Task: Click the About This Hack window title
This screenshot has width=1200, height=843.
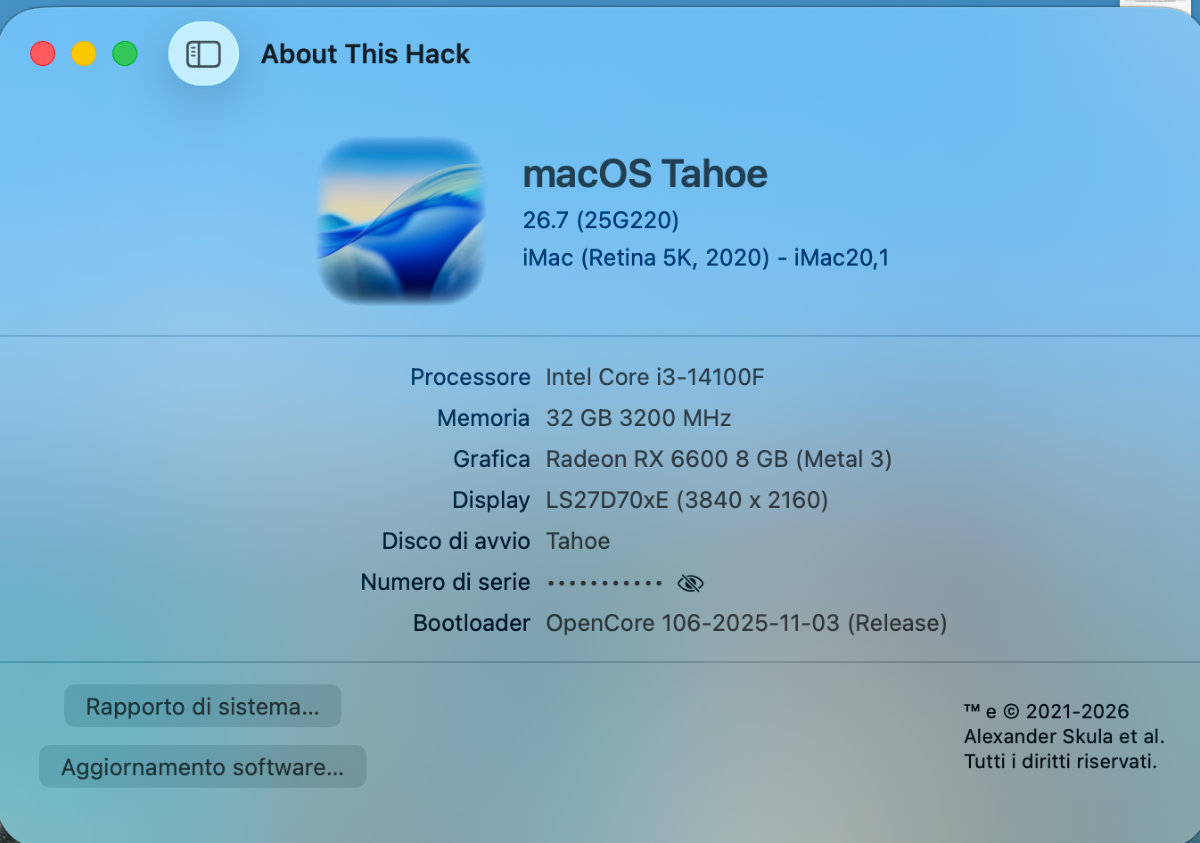Action: pyautogui.click(x=365, y=54)
